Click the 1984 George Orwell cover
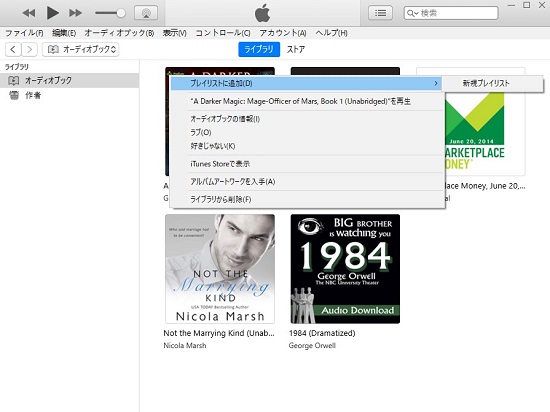The width and height of the screenshot is (550, 412). (345, 269)
